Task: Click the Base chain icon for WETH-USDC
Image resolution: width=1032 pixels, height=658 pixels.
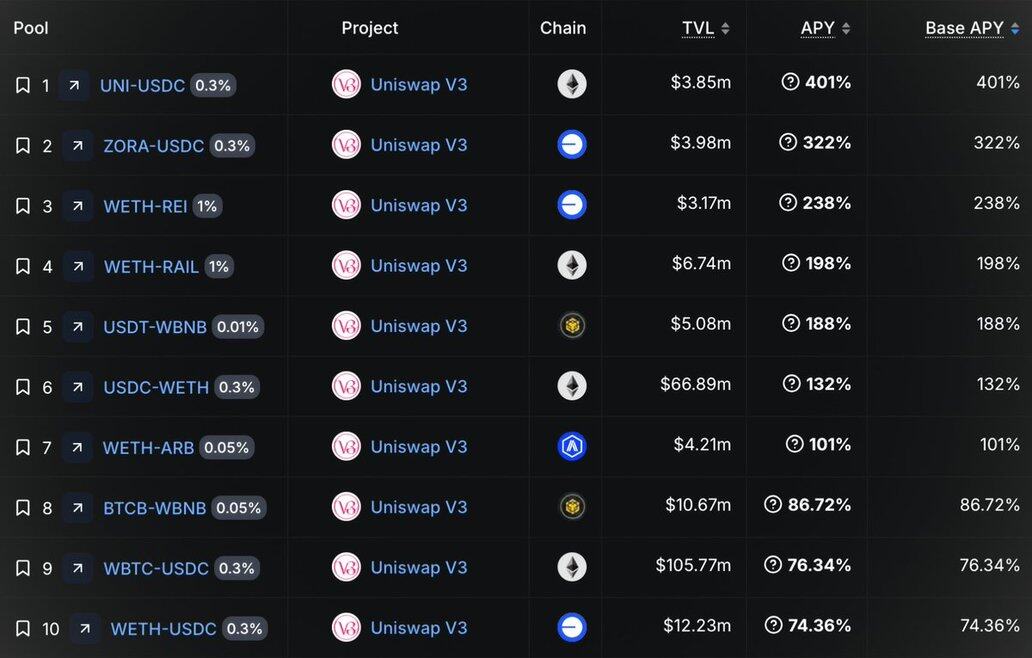Action: coord(572,628)
